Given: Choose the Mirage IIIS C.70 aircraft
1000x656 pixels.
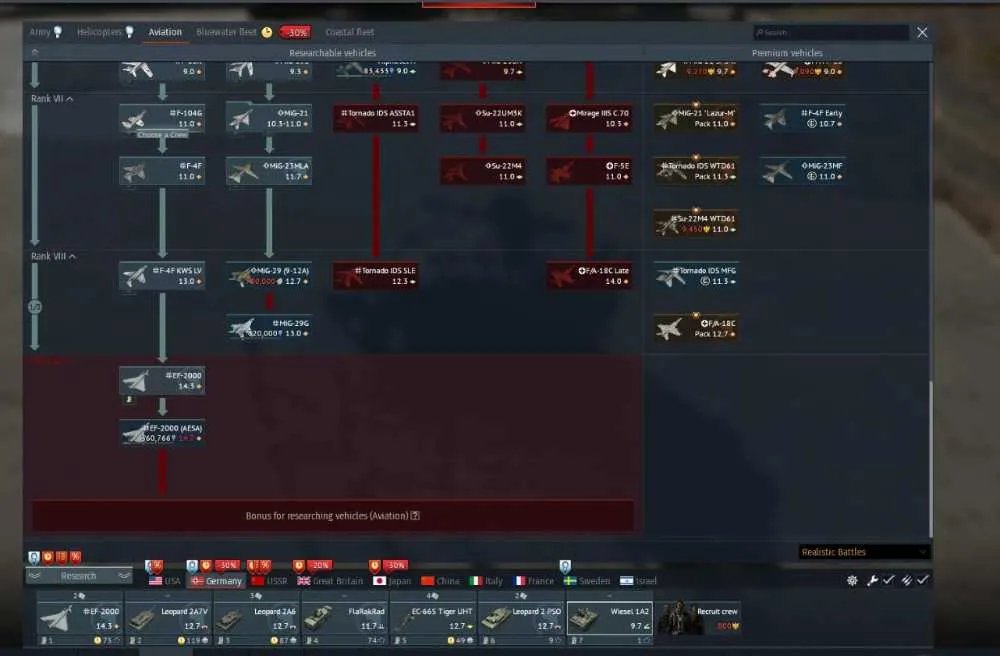Looking at the screenshot, I should [590, 119].
